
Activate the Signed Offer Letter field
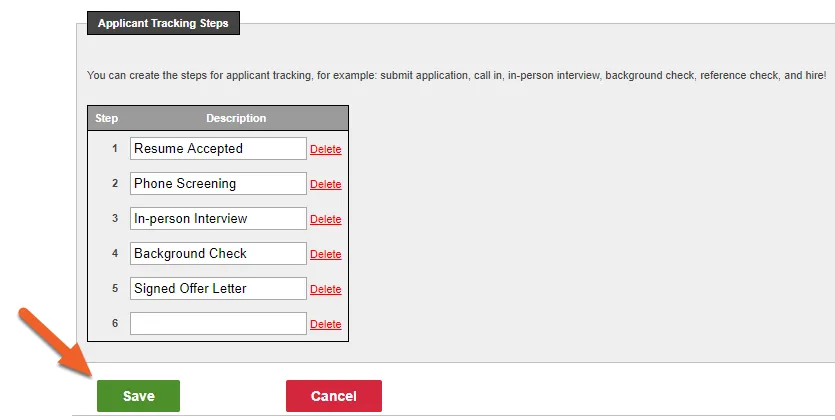coord(218,289)
